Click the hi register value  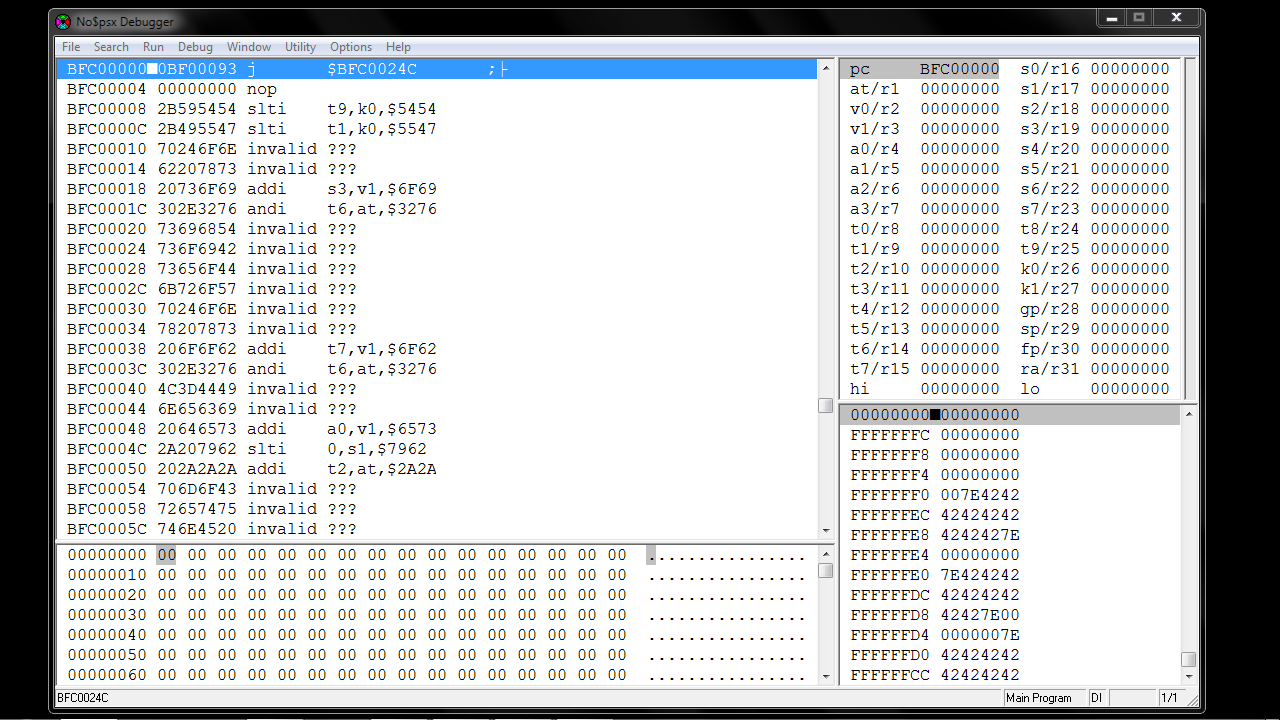pyautogui.click(x=960, y=389)
